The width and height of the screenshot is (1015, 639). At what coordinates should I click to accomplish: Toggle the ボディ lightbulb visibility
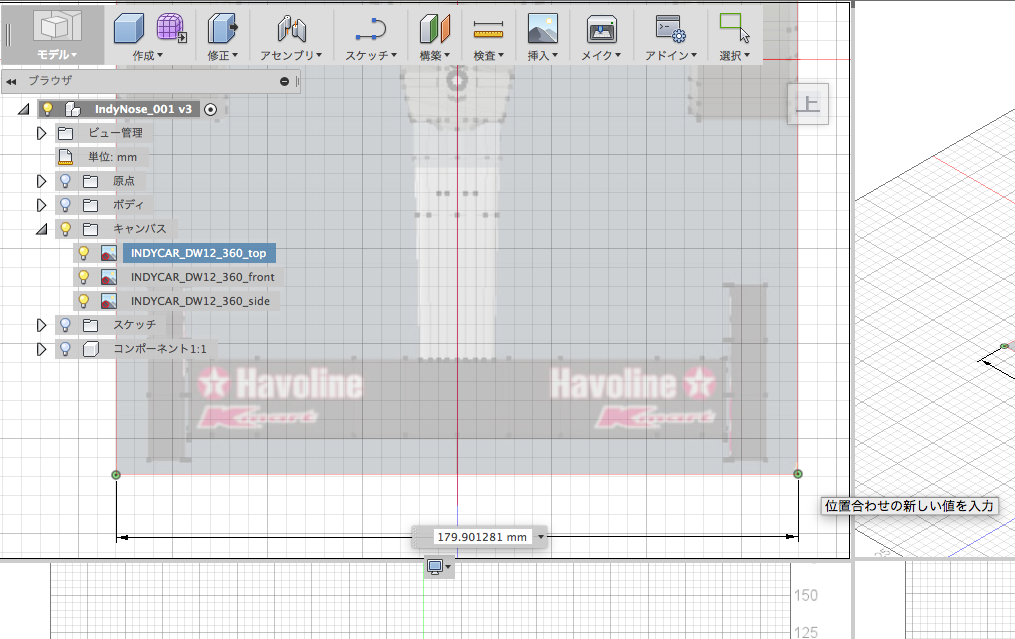tap(65, 205)
